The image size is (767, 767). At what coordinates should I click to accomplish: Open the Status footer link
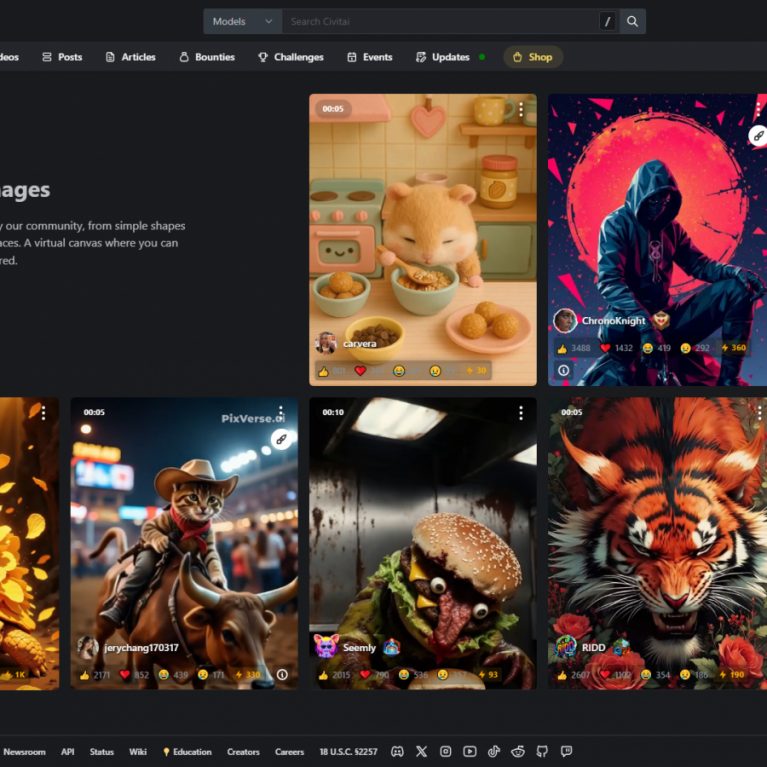pos(102,752)
